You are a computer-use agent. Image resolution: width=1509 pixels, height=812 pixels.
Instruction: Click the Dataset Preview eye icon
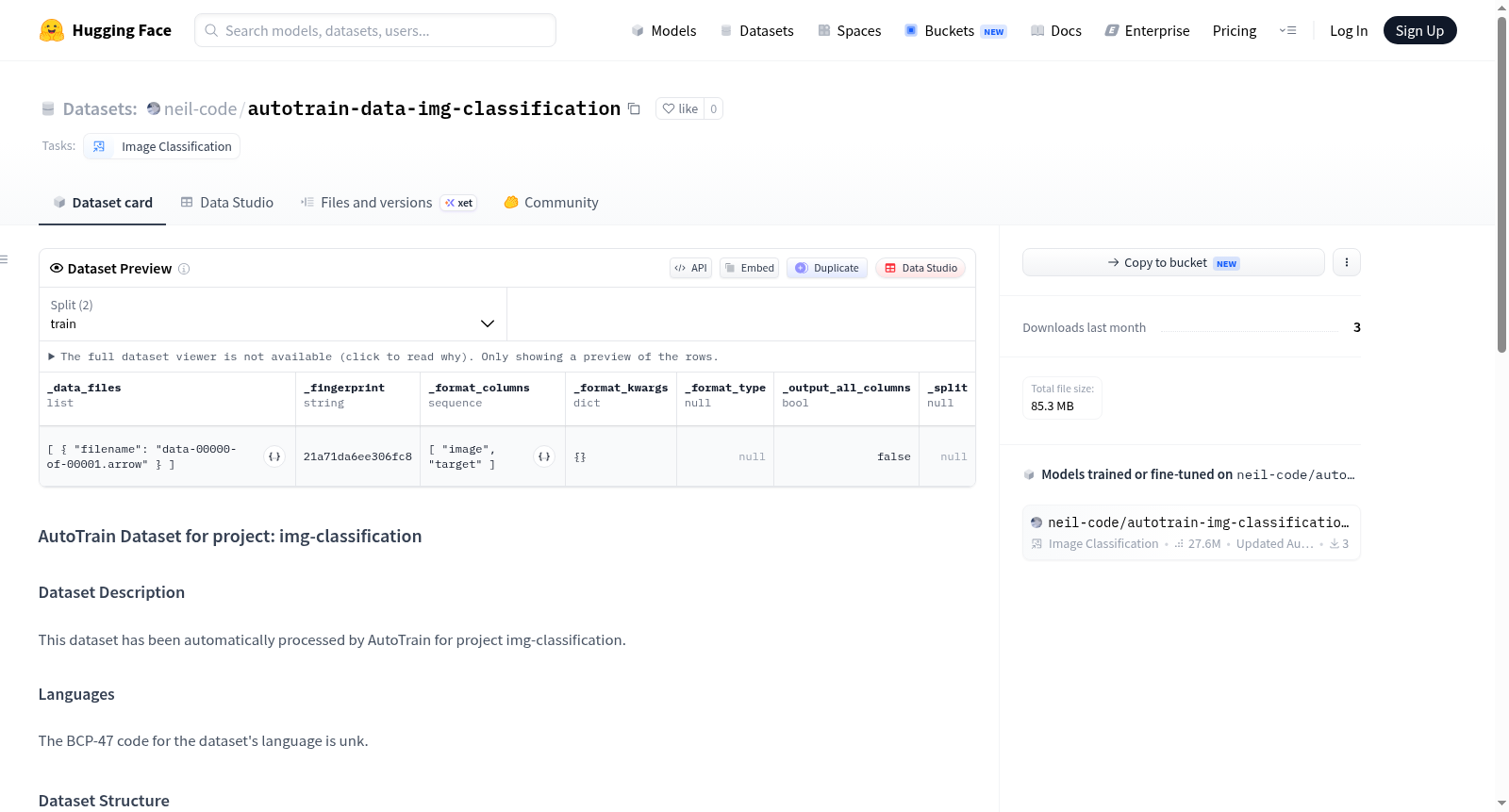[x=57, y=268]
